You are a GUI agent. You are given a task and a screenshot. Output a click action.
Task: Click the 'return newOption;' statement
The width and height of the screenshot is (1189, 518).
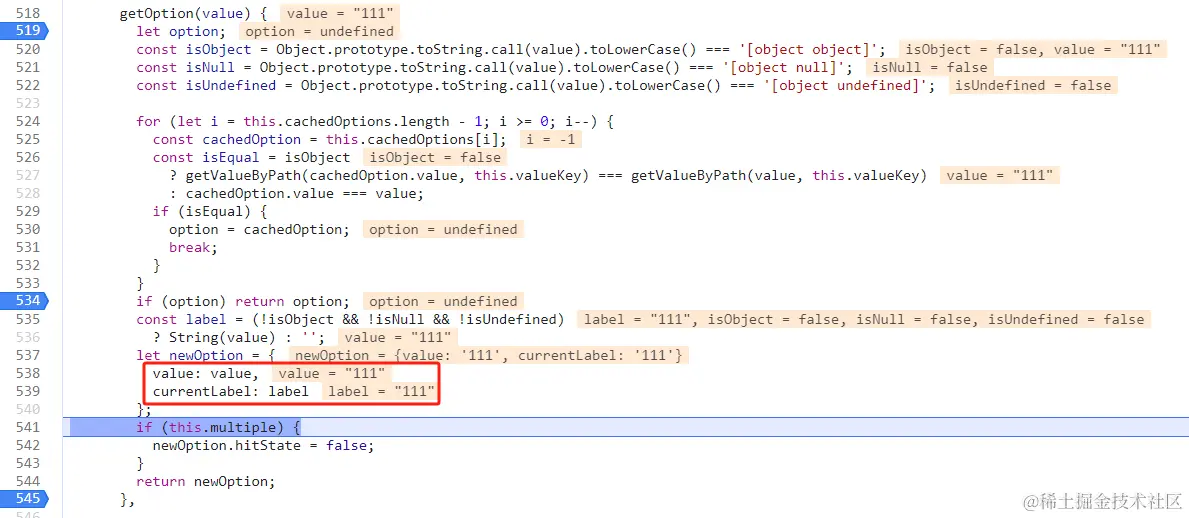pos(205,481)
